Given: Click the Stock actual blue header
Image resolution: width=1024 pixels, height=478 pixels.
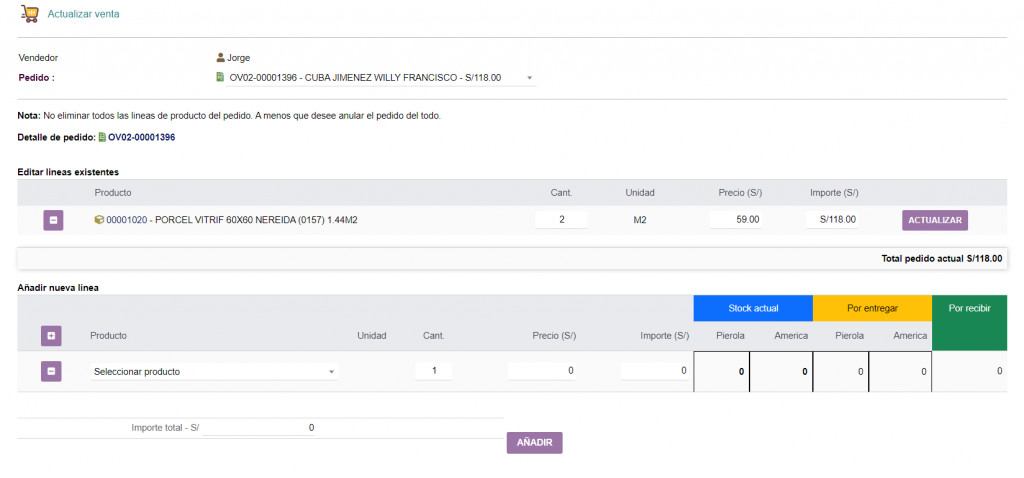Looking at the screenshot, I should click(x=753, y=308).
